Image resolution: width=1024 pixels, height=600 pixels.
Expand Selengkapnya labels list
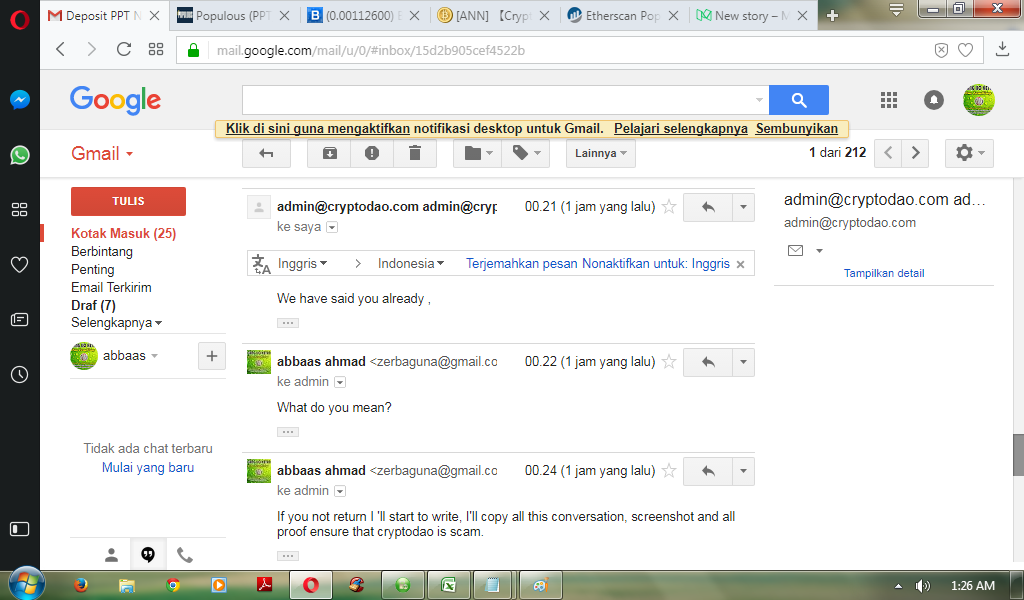(x=116, y=323)
